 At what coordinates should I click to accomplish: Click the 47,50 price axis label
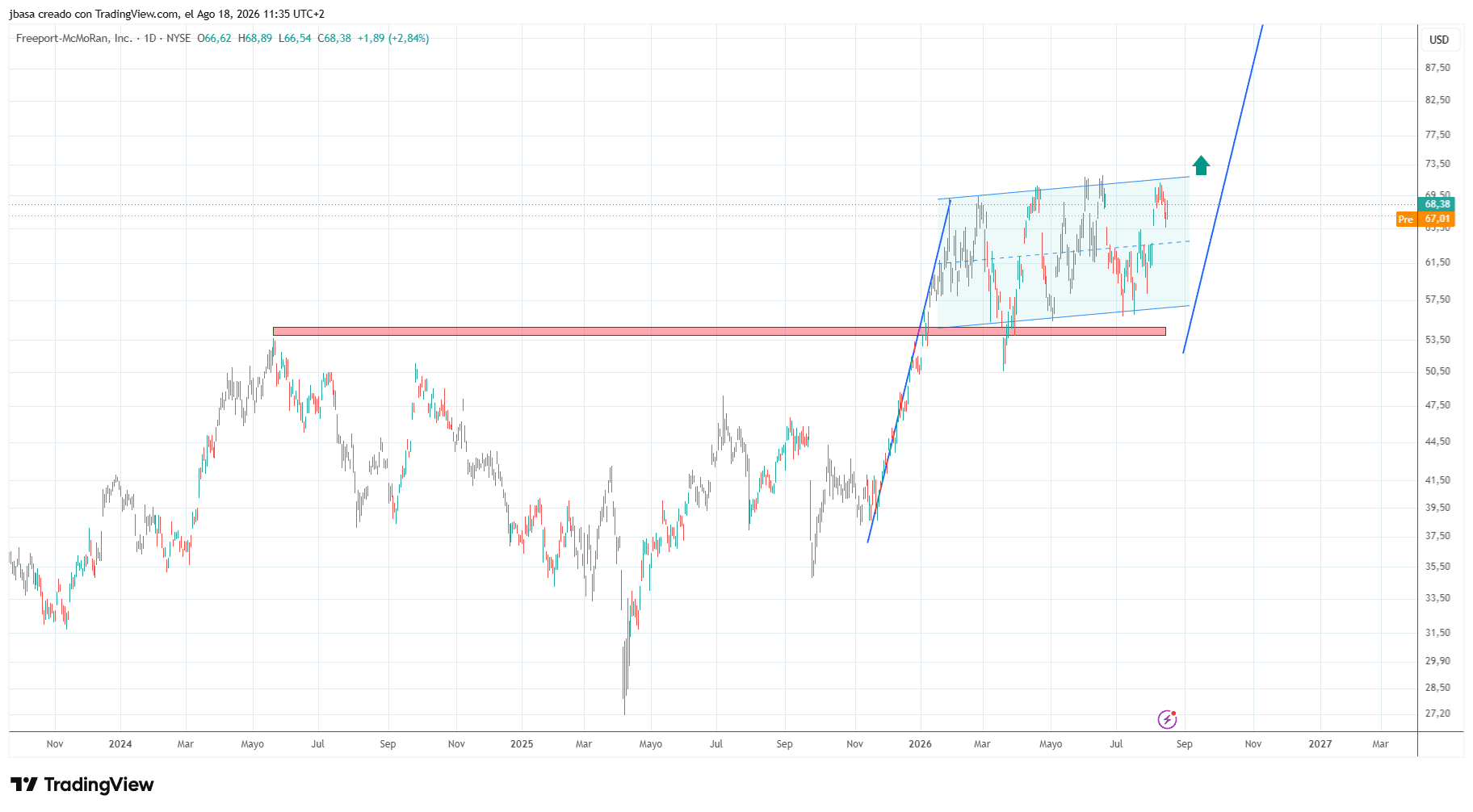click(1437, 405)
